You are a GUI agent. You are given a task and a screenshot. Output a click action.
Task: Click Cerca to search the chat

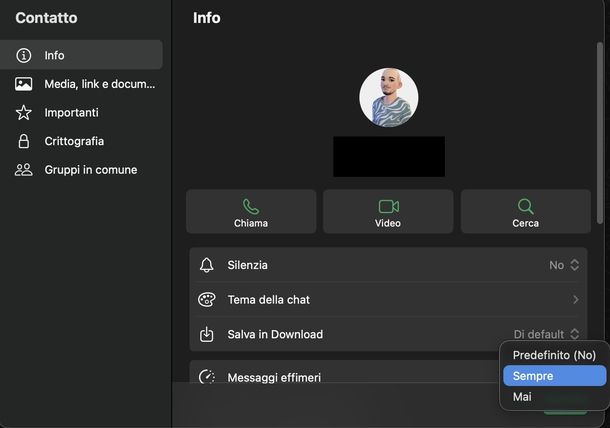point(526,212)
